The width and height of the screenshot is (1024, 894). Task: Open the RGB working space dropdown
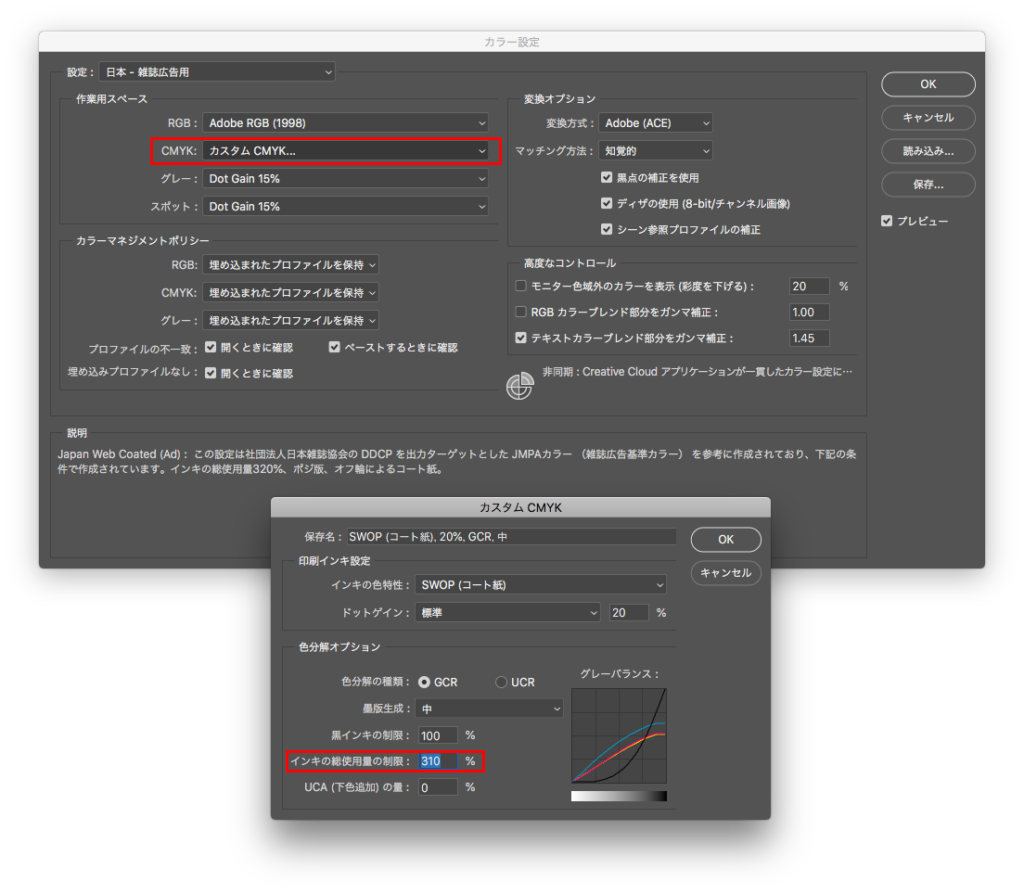pos(345,123)
